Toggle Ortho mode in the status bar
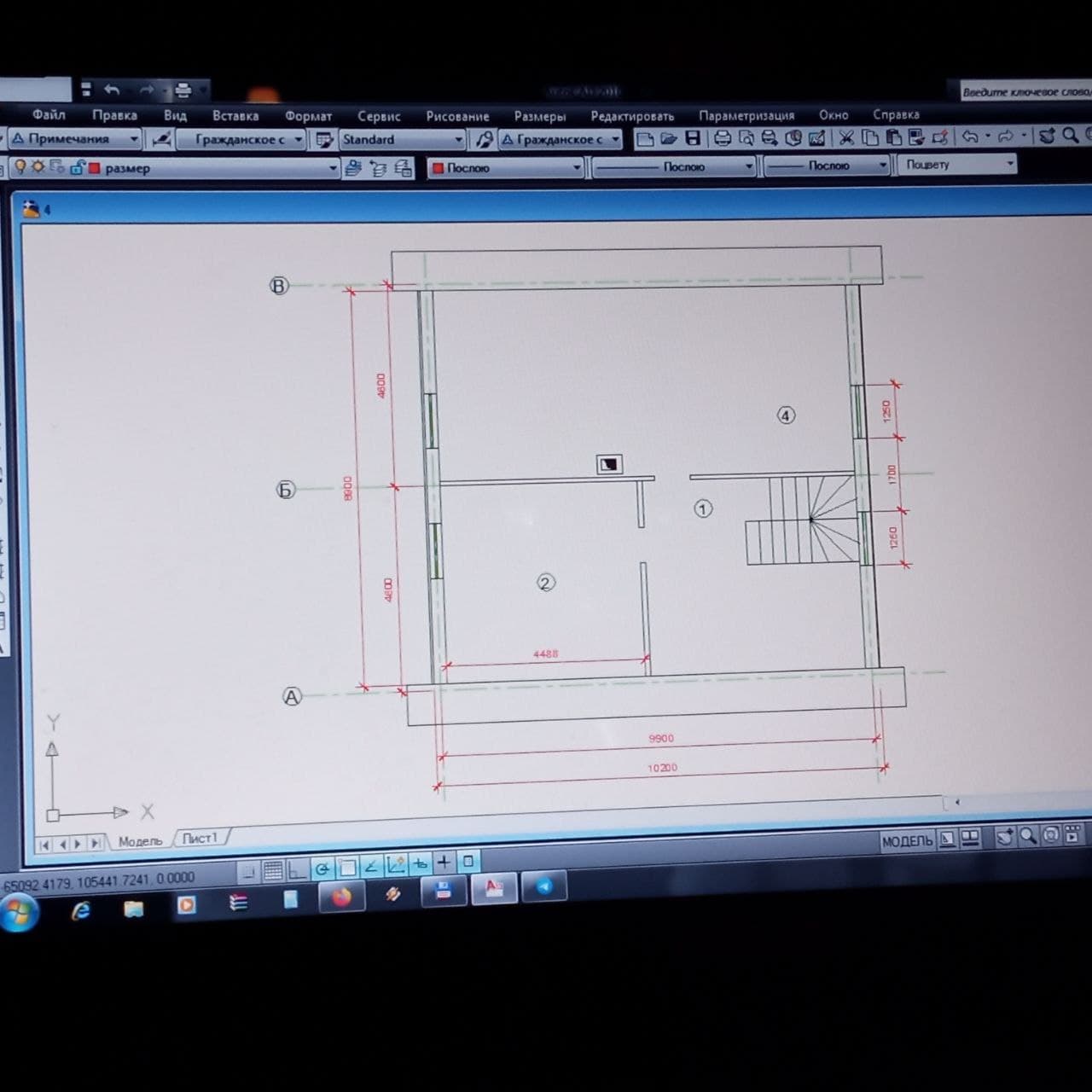Screen dimensions: 1092x1092 point(297,870)
